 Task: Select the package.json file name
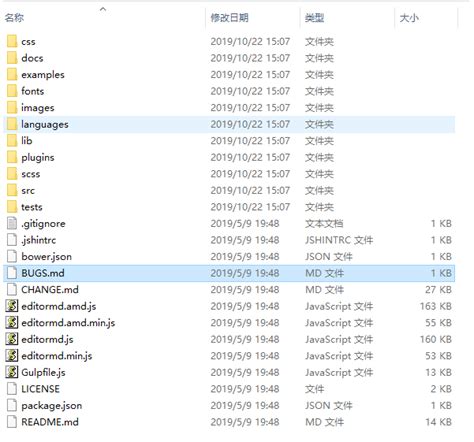tap(52, 406)
